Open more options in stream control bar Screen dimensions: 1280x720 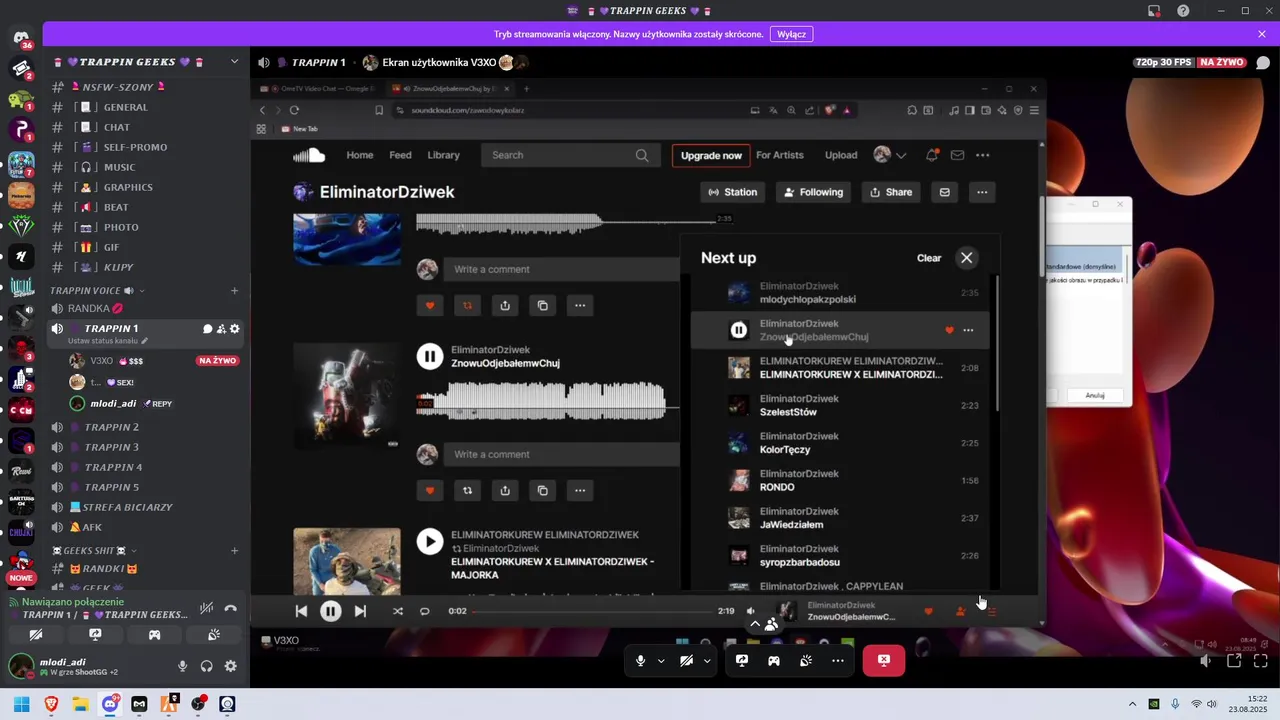(x=838, y=661)
